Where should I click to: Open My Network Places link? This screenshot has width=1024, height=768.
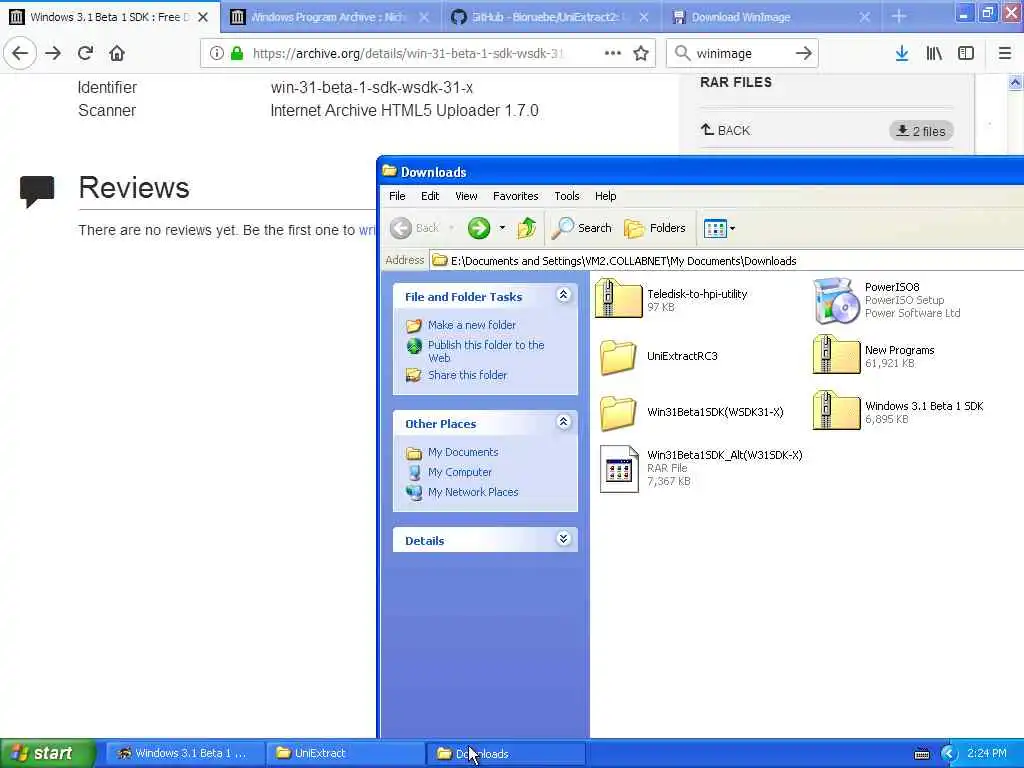coord(473,492)
